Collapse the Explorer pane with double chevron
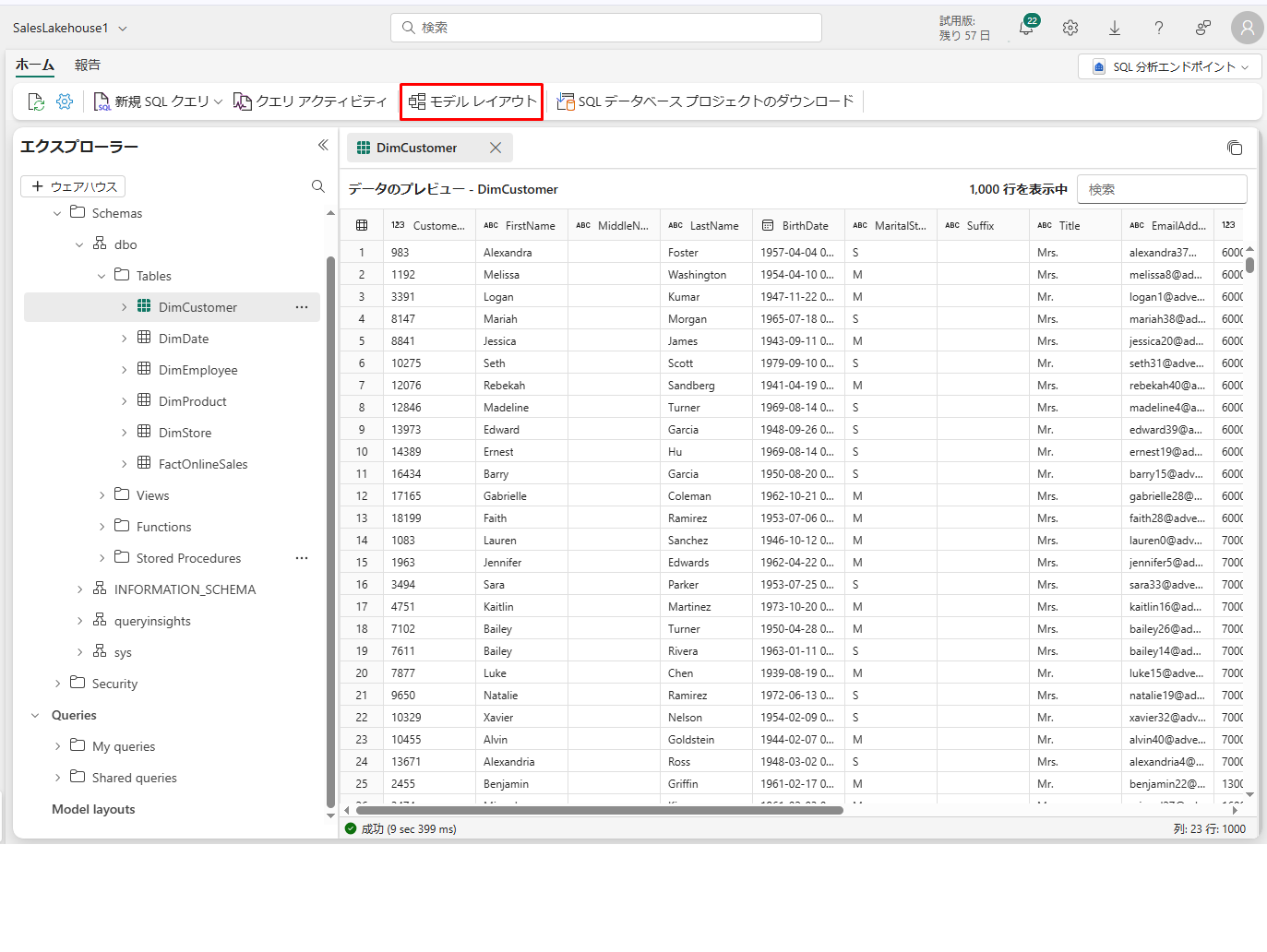The width and height of the screenshot is (1267, 952). (323, 145)
